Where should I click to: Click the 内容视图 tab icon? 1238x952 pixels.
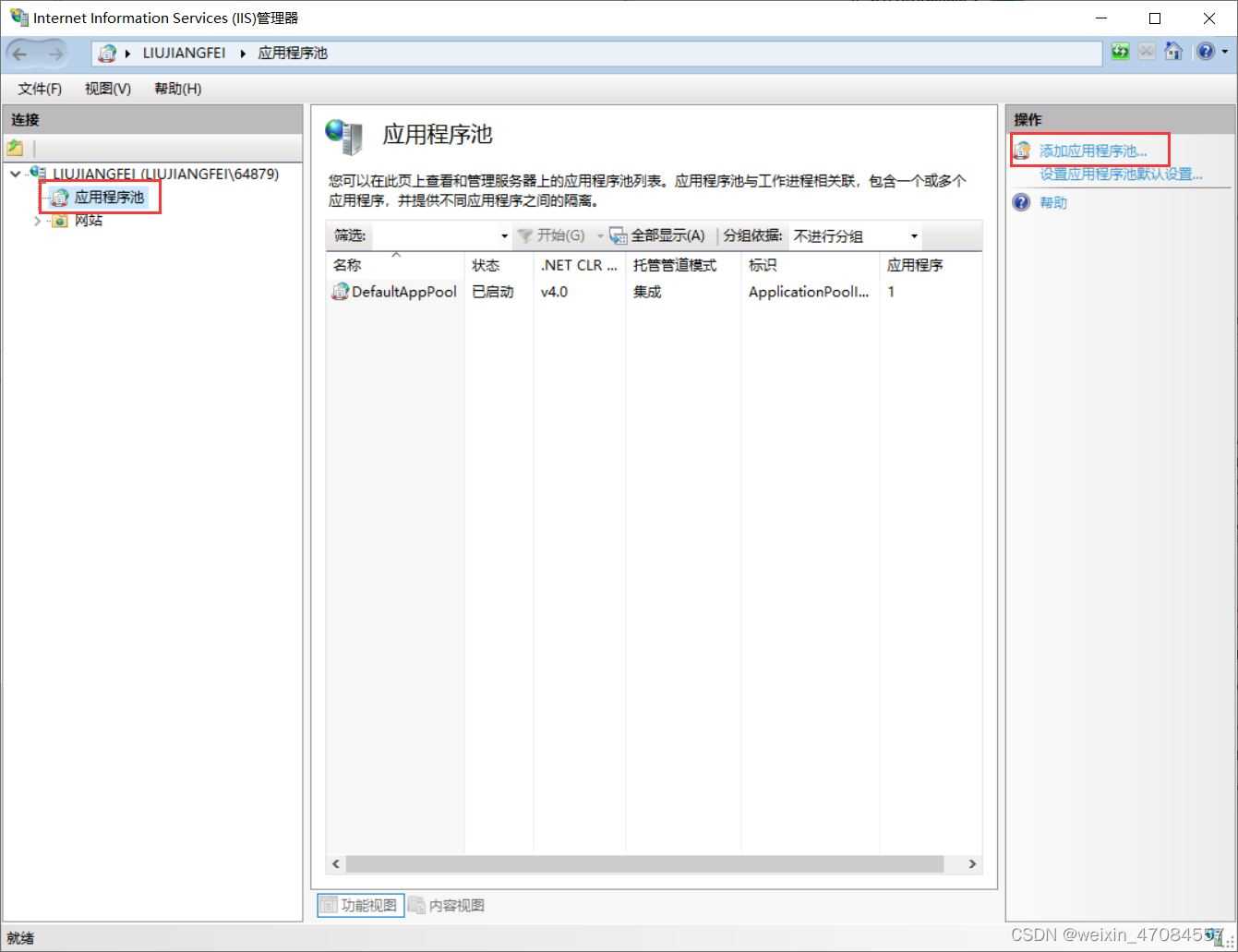[x=416, y=905]
